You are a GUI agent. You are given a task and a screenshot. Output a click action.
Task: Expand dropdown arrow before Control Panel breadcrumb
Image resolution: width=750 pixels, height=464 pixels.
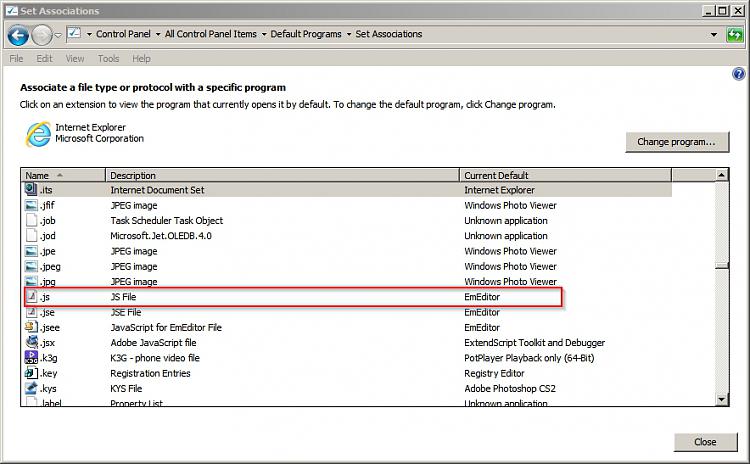click(89, 34)
